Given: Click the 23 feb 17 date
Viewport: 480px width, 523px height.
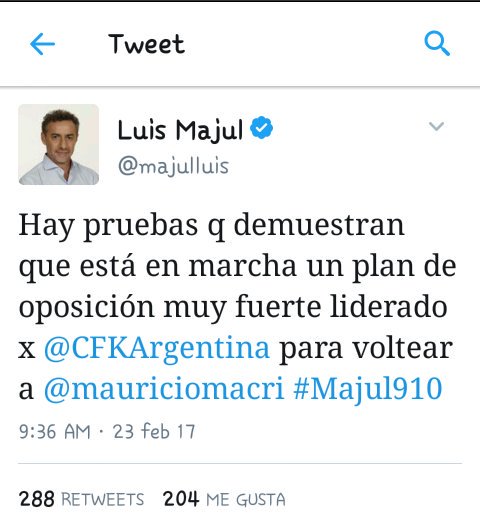Looking at the screenshot, I should click(154, 431).
